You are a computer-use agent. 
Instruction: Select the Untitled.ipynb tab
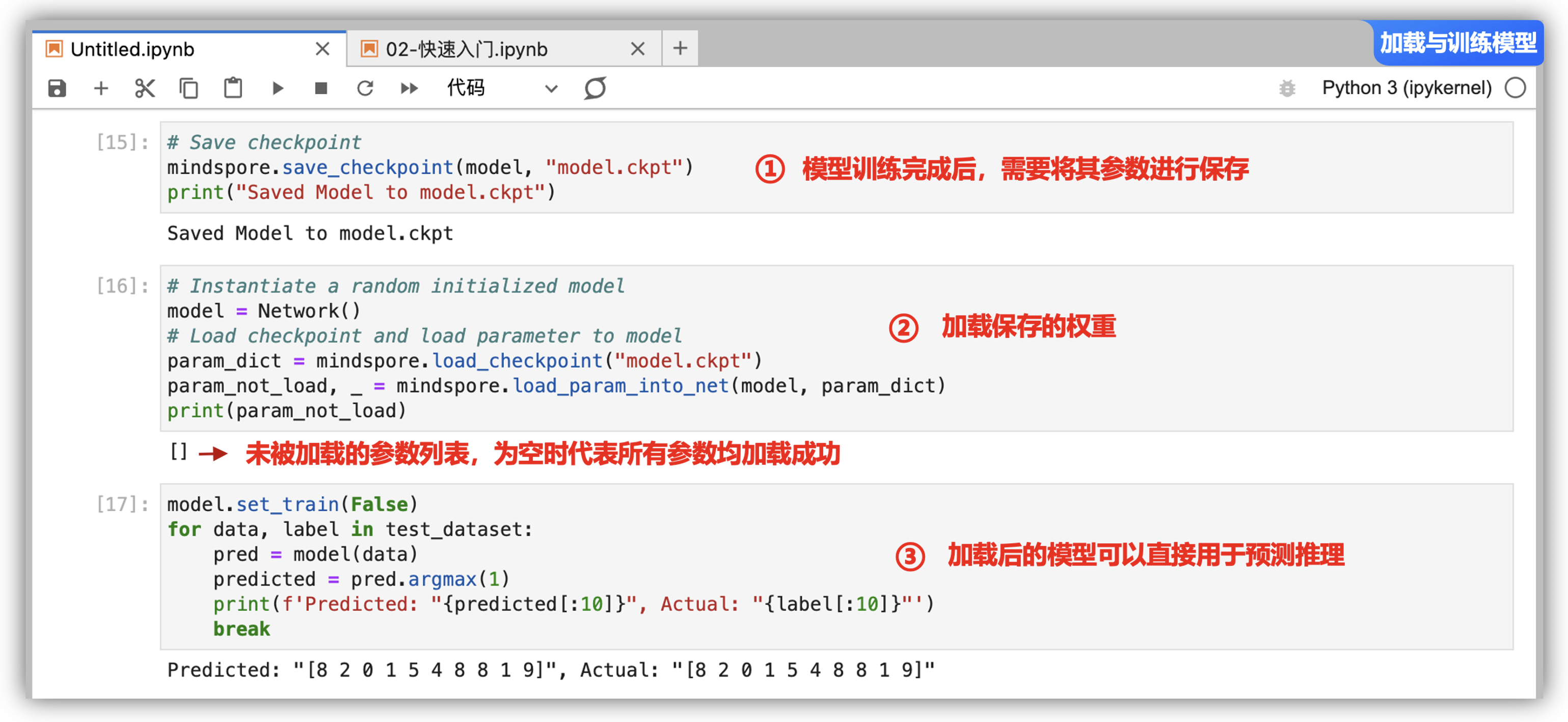pyautogui.click(x=132, y=49)
